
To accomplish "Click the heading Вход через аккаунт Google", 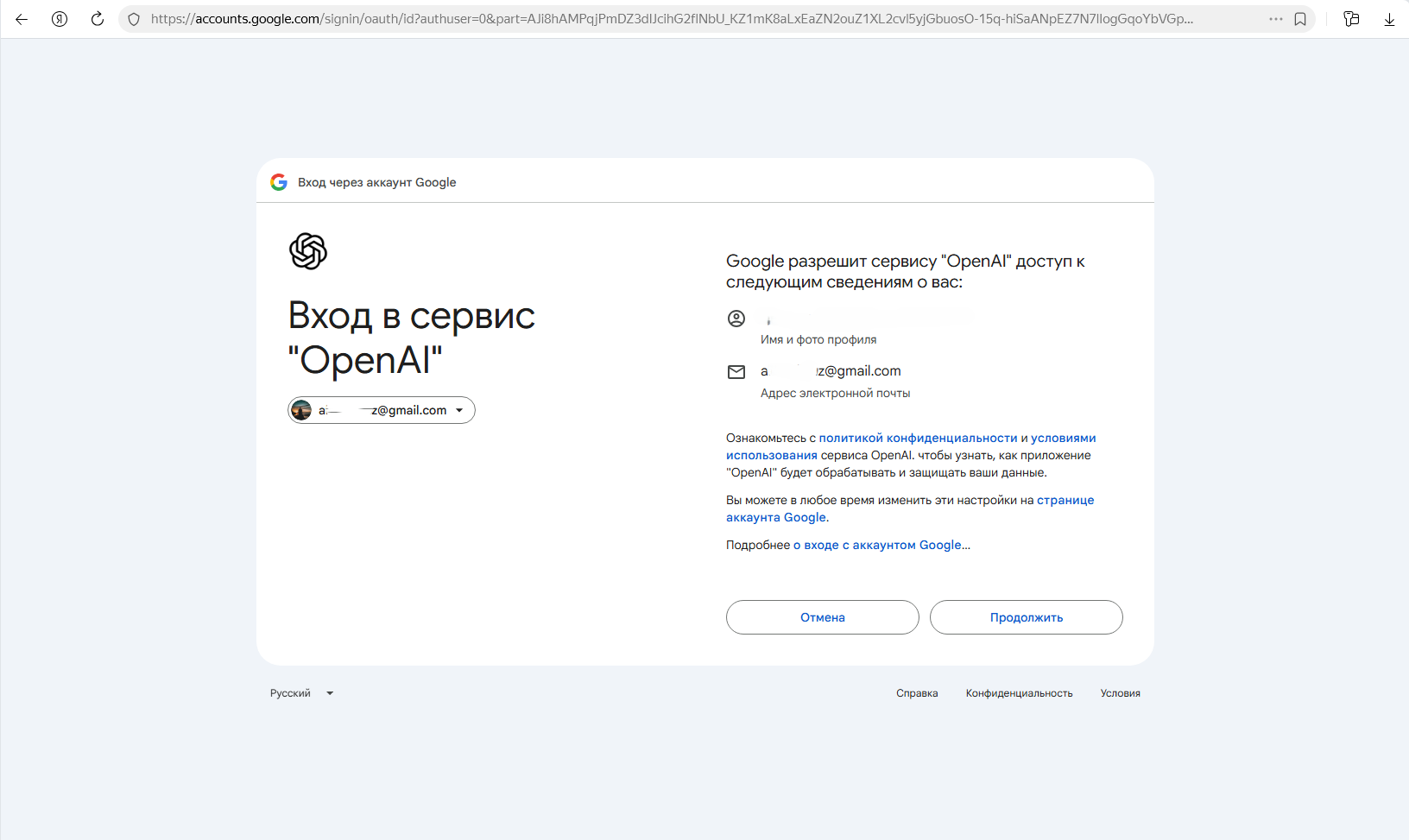I will 376,182.
